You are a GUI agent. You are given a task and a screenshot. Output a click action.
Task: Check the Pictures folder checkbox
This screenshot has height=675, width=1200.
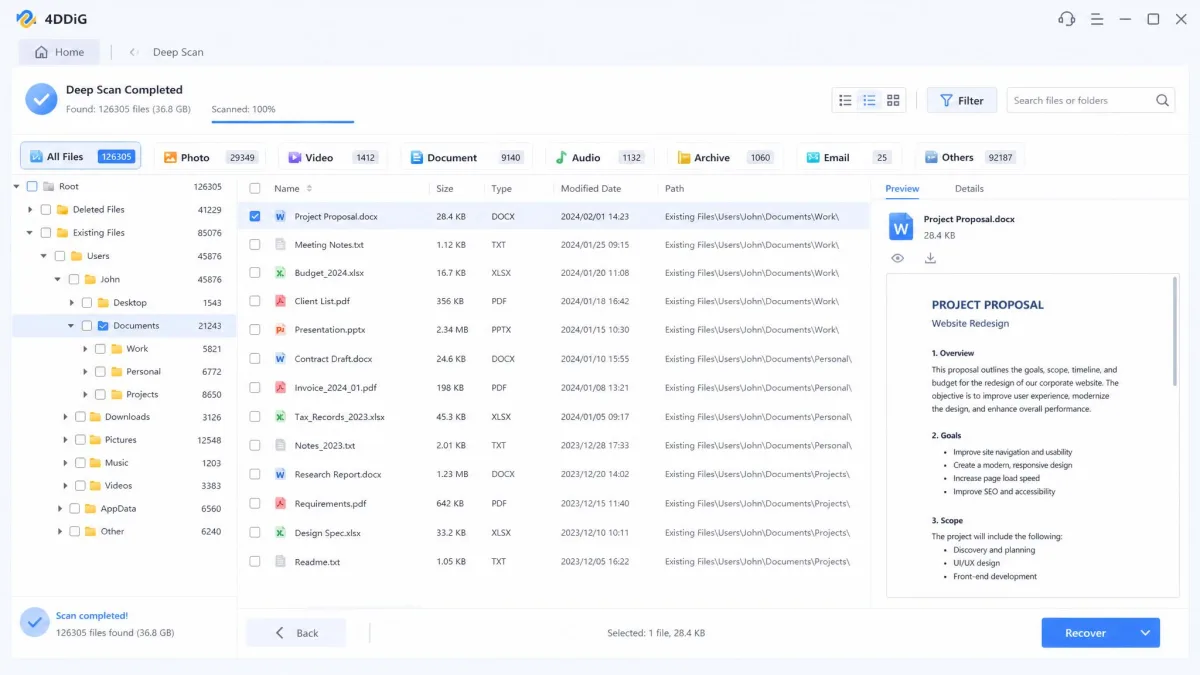tap(79, 440)
